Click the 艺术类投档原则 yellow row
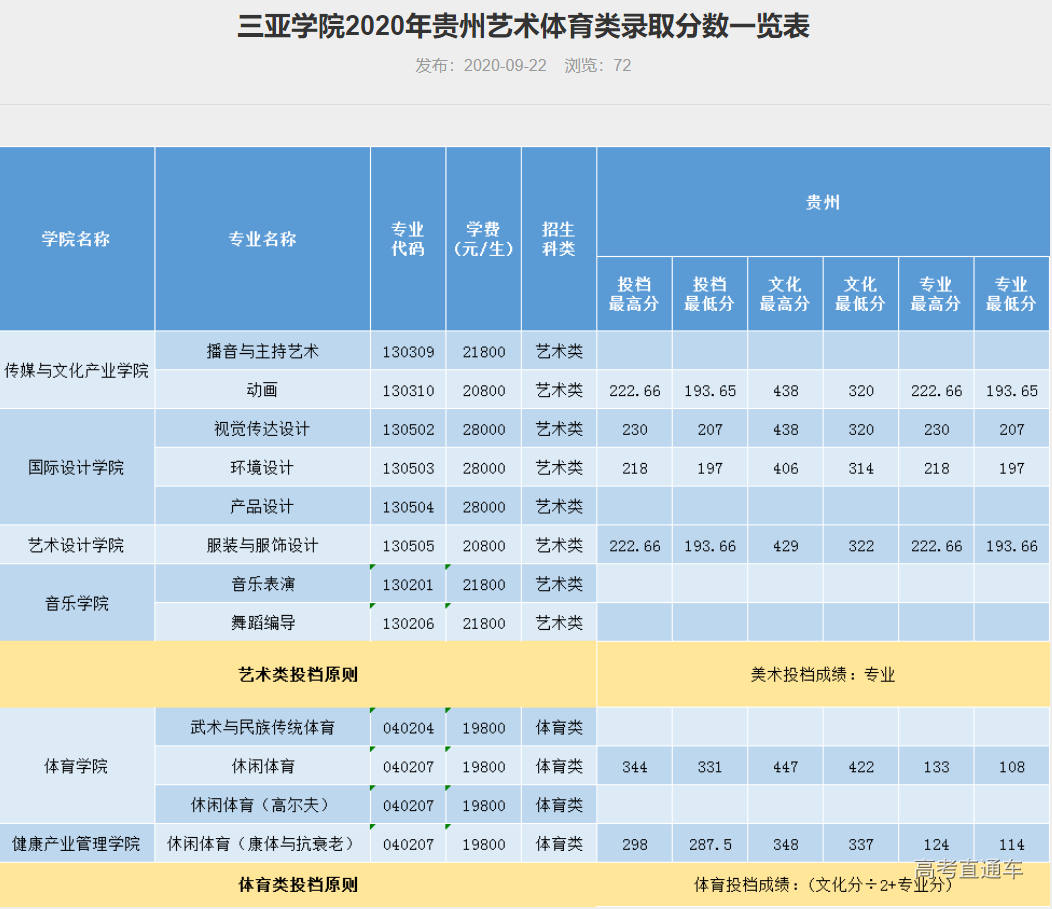Viewport: 1052px width, 909px height. click(x=298, y=675)
